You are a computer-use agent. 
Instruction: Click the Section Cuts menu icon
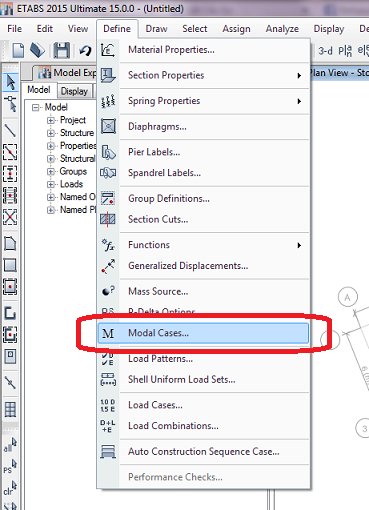108,219
